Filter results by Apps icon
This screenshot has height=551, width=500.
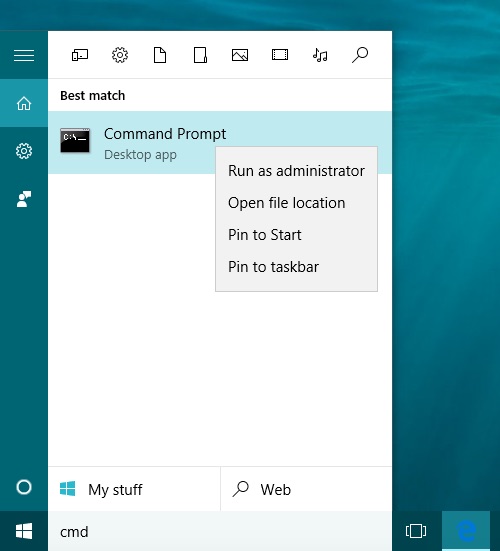[x=80, y=55]
